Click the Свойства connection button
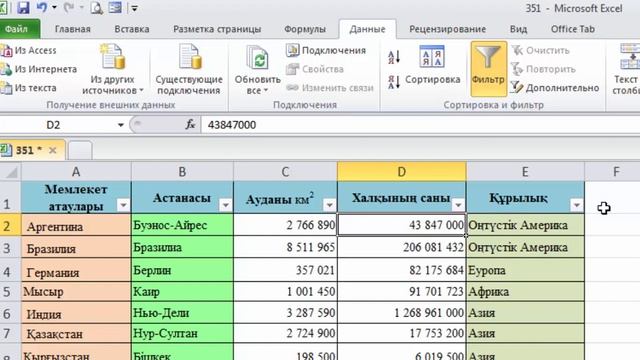 point(315,69)
